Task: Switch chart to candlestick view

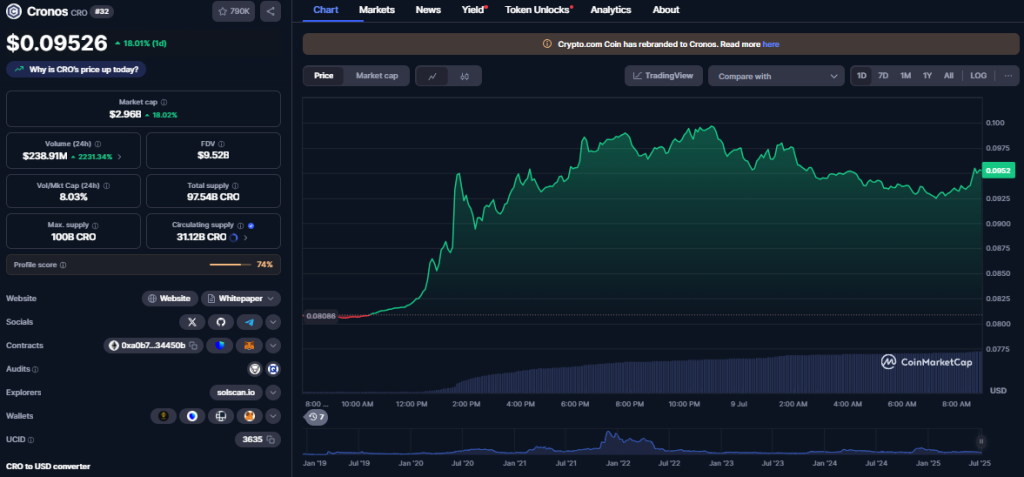Action: [x=465, y=76]
